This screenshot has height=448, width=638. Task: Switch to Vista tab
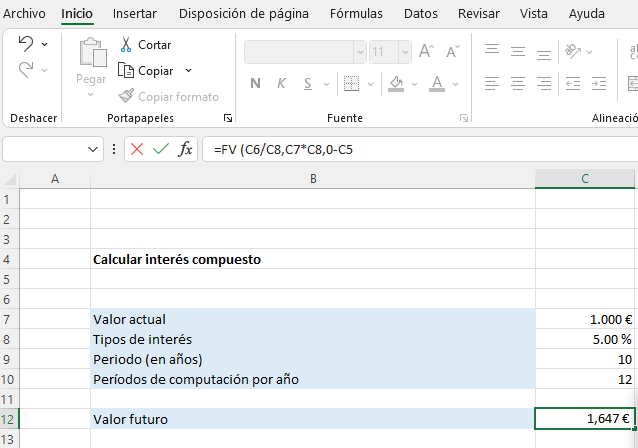pos(533,13)
